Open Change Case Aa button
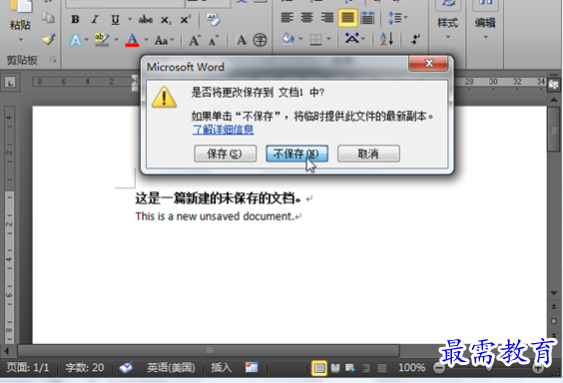Image resolution: width=563 pixels, height=383 pixels. (162, 40)
